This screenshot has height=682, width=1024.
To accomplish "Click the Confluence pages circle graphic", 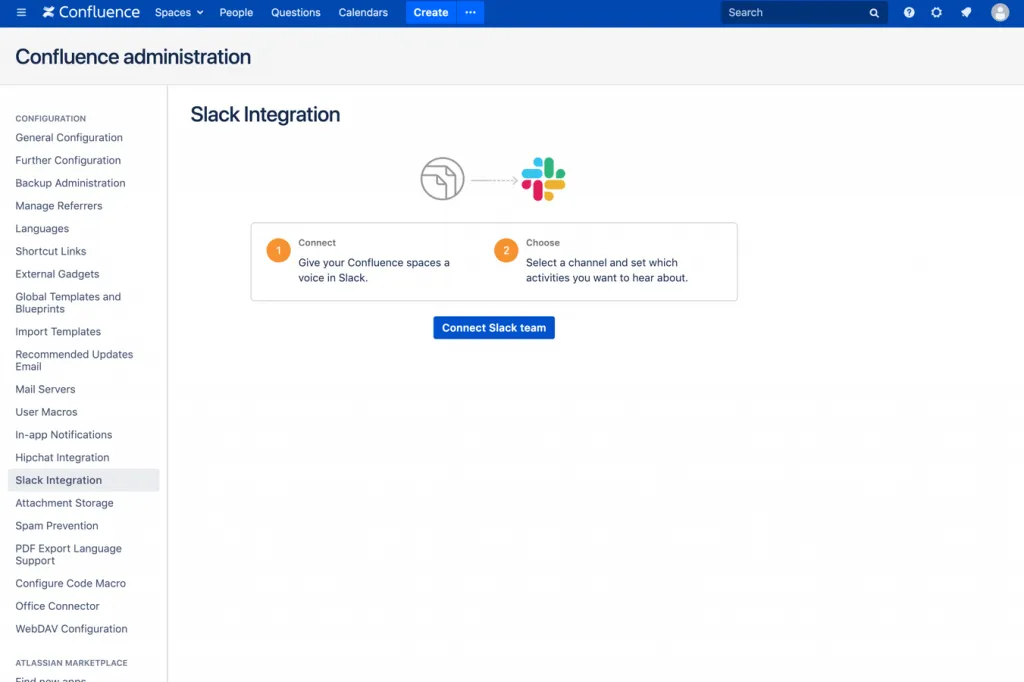I will click(442, 179).
